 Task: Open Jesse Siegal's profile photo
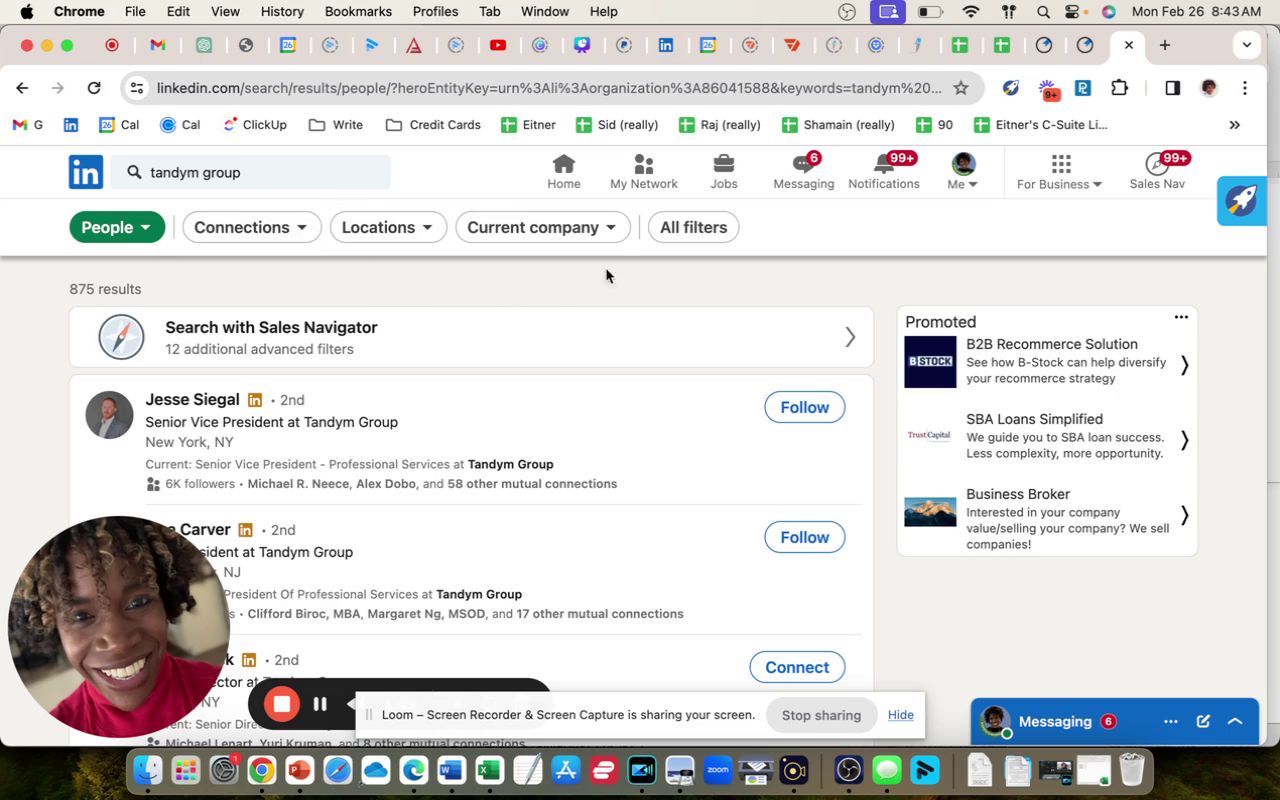109,415
